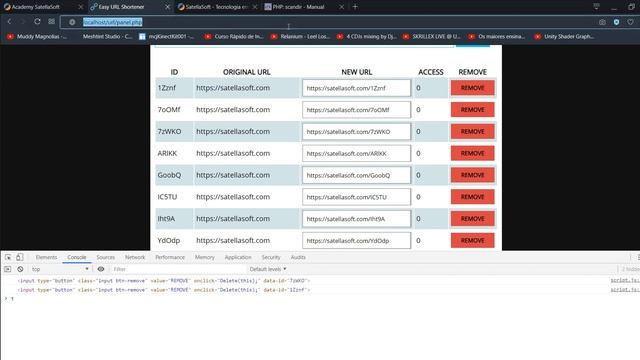Image resolution: width=640 pixels, height=360 pixels.
Task: Open a new browser tab with plus
Action: (x=355, y=7)
